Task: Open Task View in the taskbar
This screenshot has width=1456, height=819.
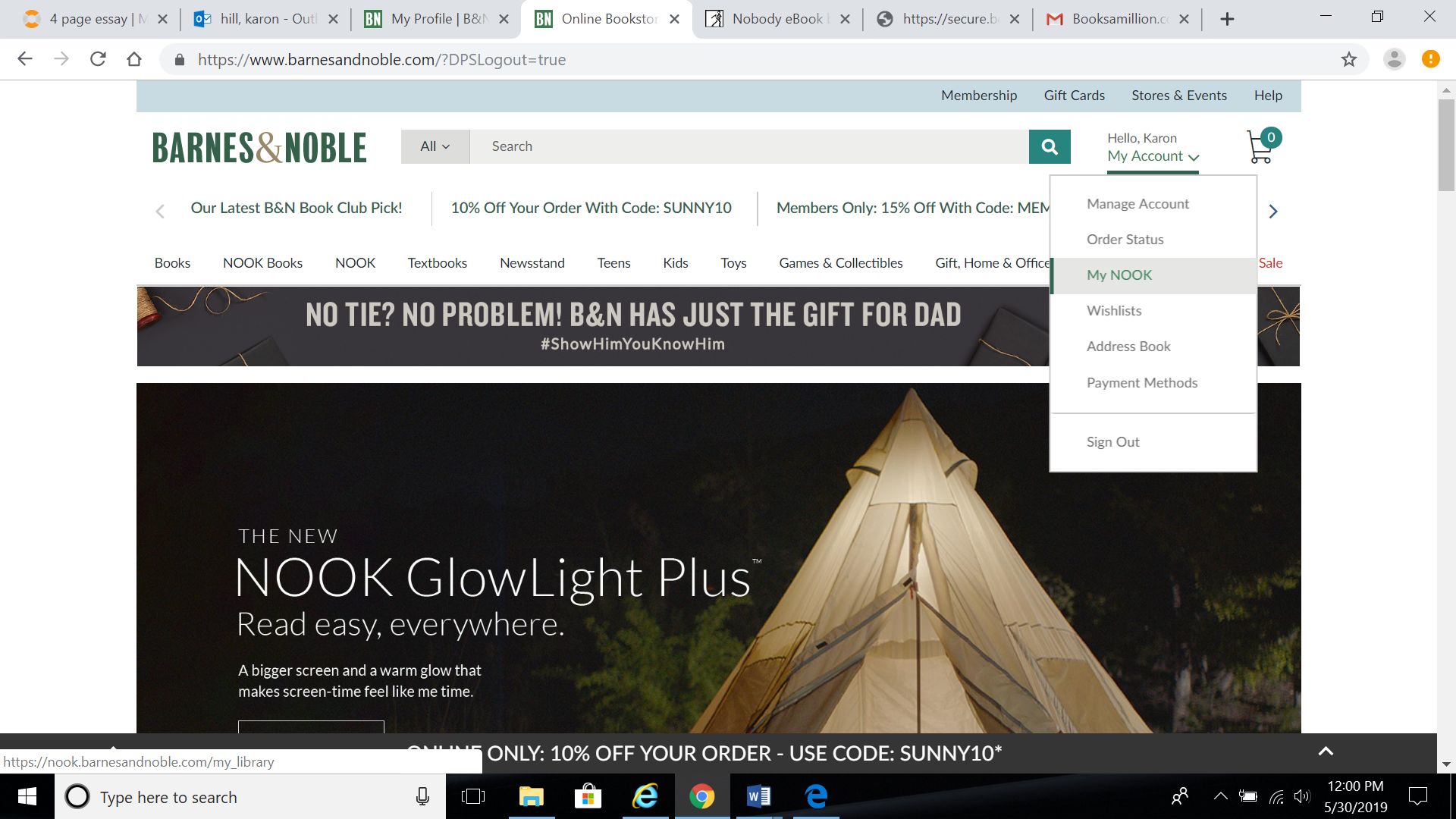Action: click(x=473, y=796)
